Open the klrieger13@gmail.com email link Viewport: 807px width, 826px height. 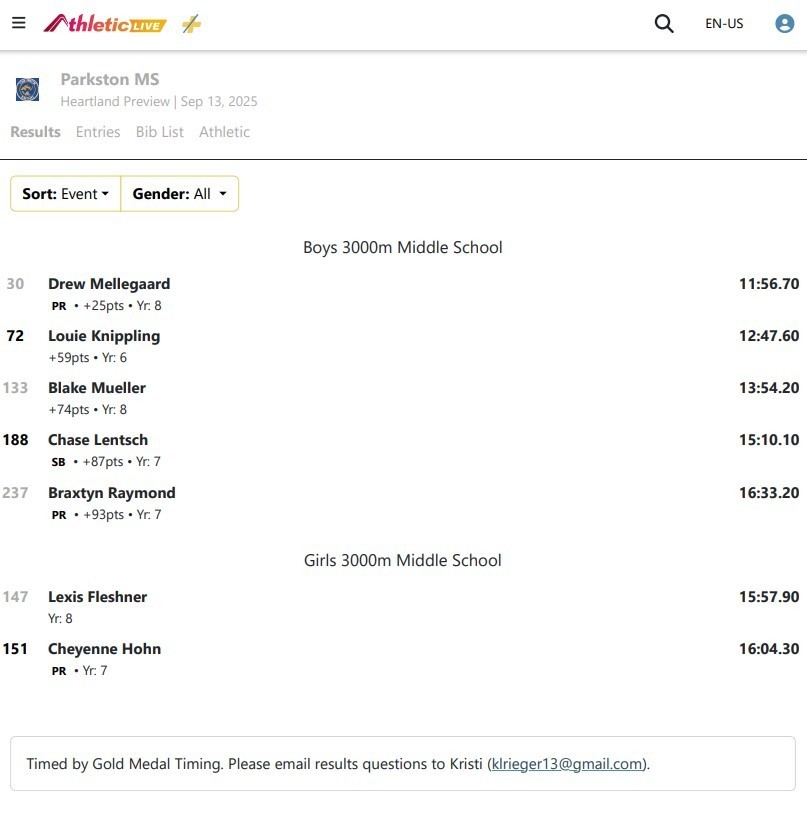pos(567,764)
